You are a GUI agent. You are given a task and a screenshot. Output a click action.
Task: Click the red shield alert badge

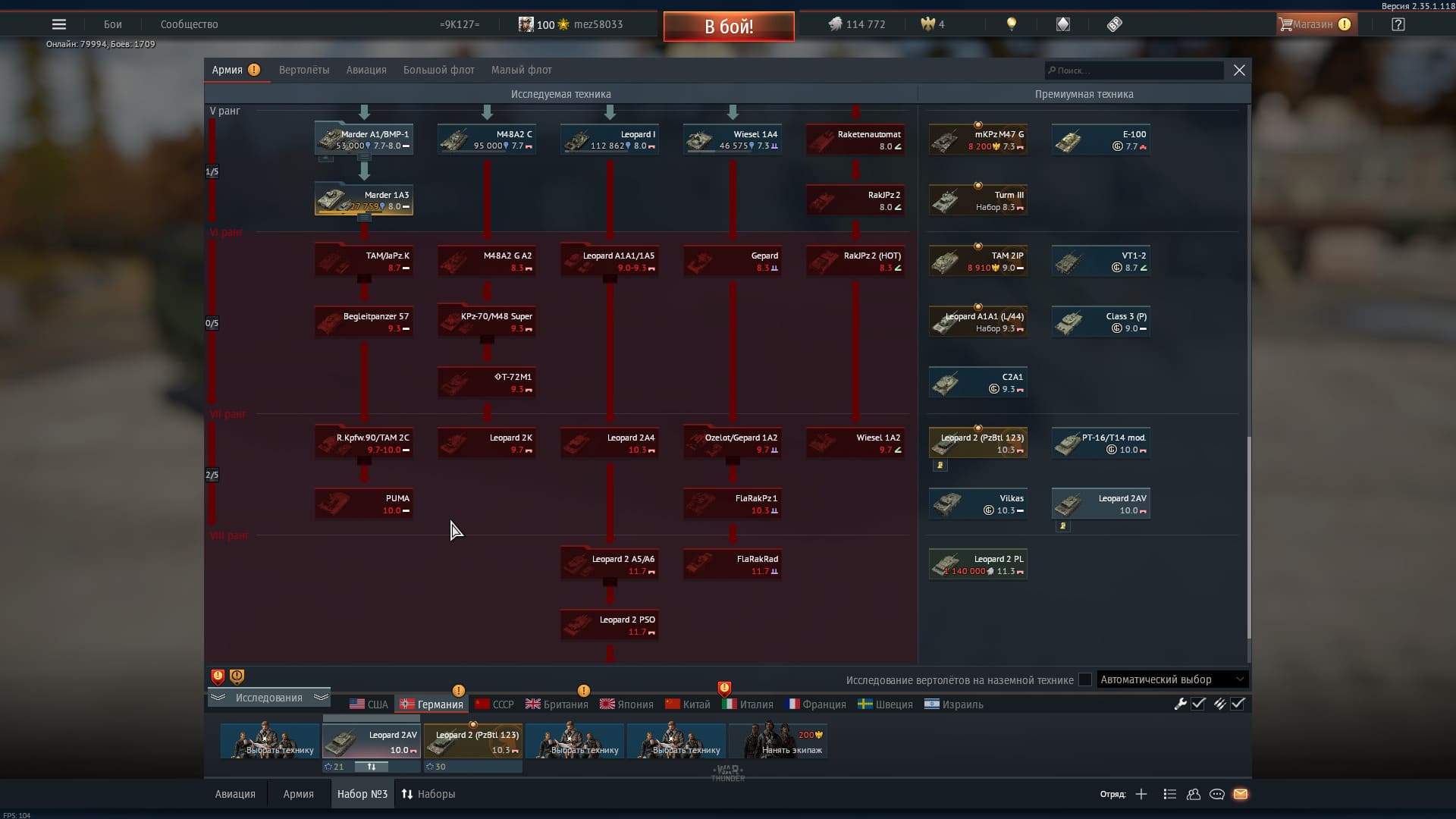point(218,676)
